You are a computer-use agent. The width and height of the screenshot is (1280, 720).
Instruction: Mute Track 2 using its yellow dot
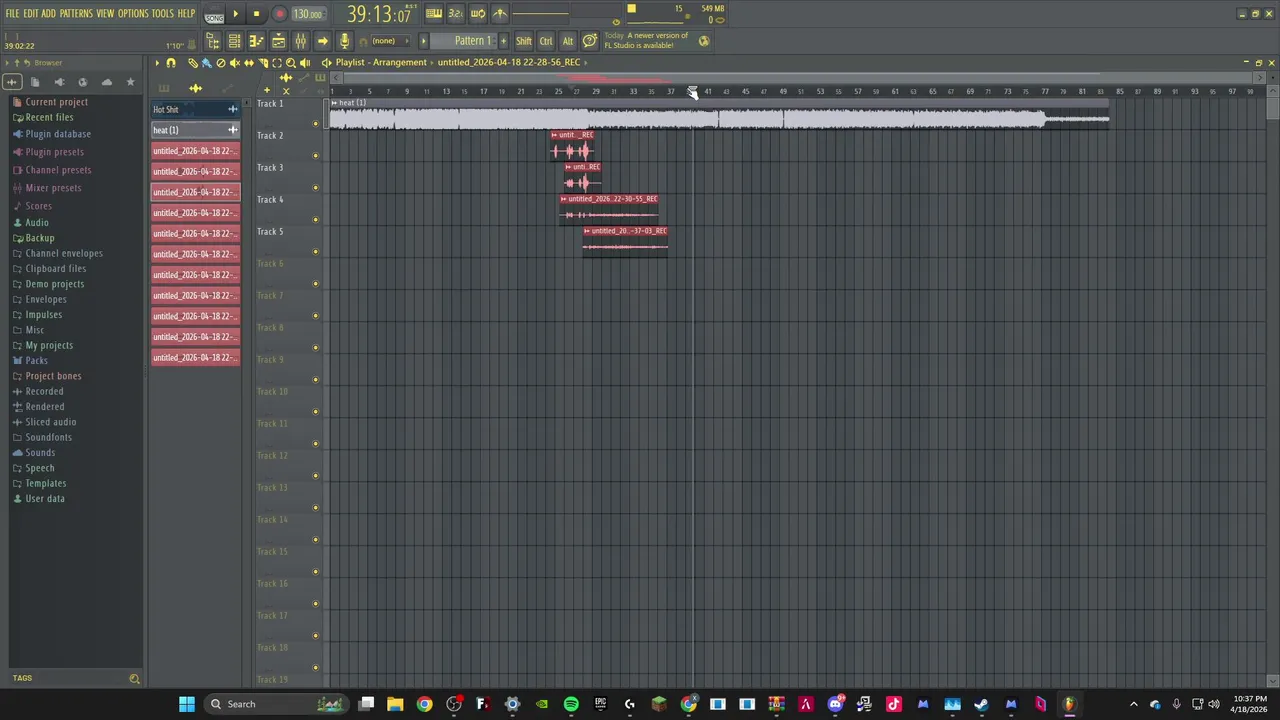(316, 156)
